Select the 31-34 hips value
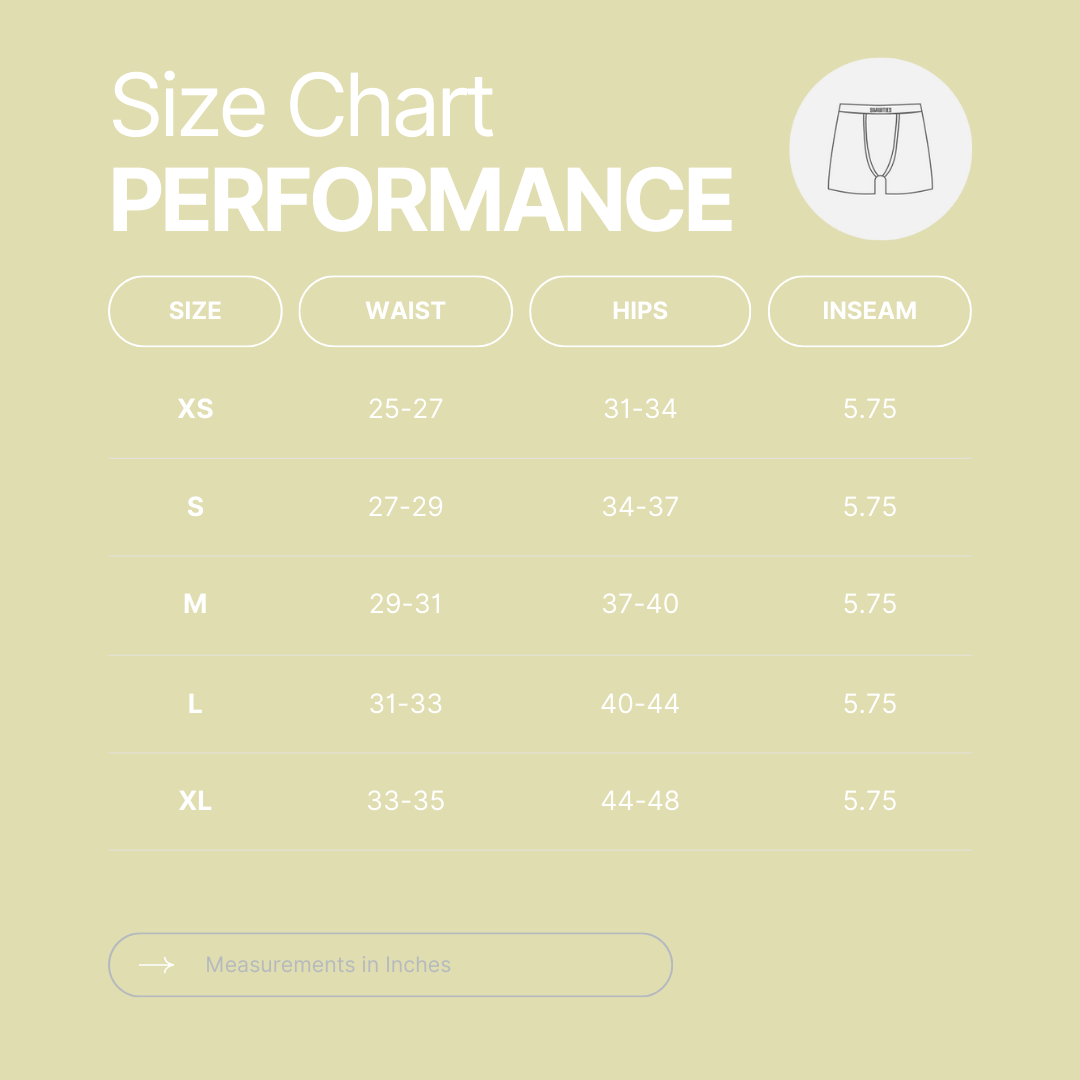The height and width of the screenshot is (1080, 1080). [x=640, y=409]
